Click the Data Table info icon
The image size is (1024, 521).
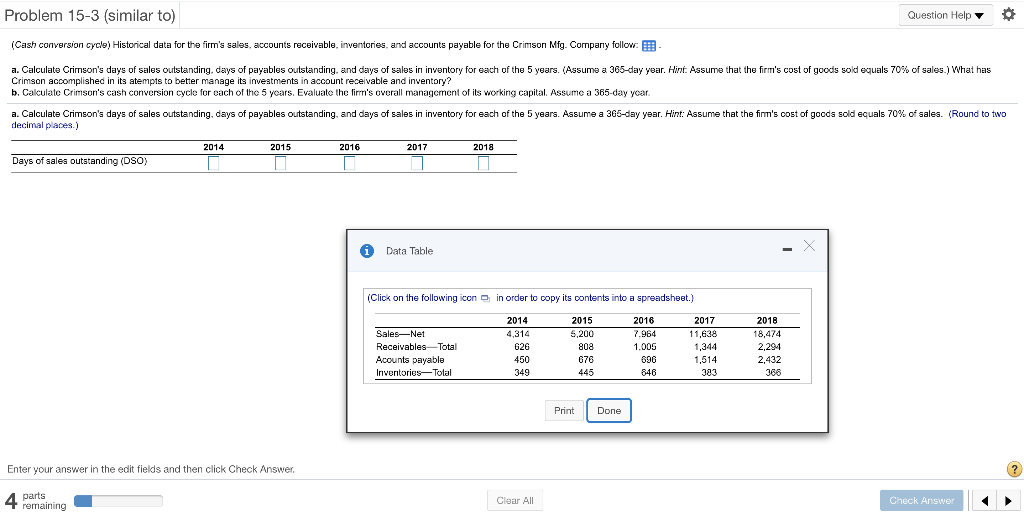368,251
